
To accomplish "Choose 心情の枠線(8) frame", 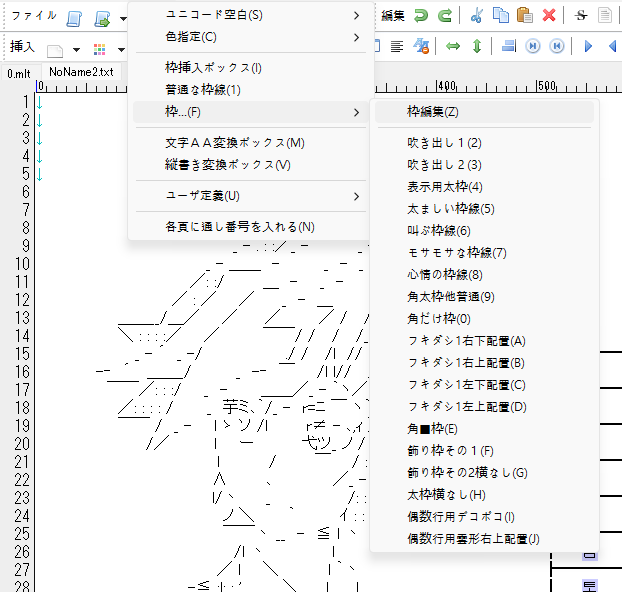I will 484,275.
